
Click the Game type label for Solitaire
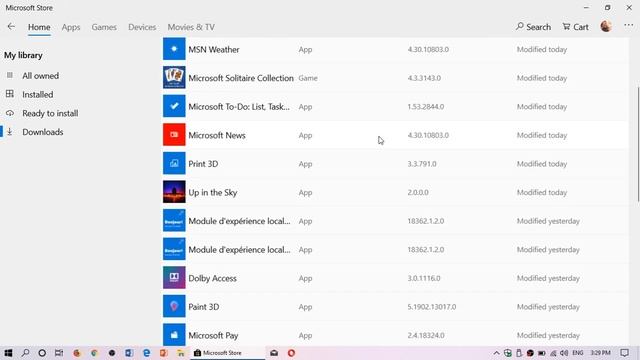pyautogui.click(x=308, y=78)
